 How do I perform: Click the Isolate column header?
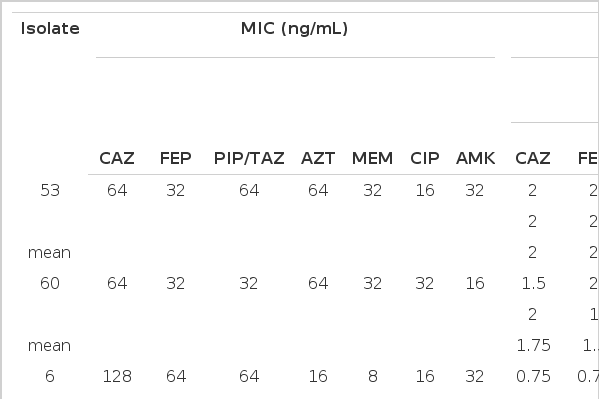[x=50, y=29]
